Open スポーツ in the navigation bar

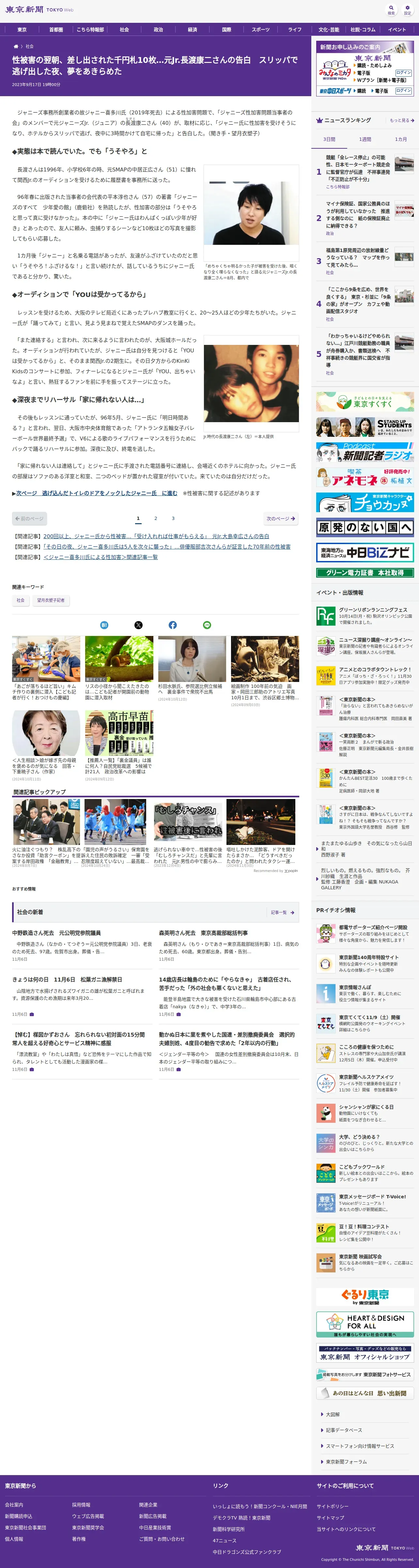click(x=261, y=30)
